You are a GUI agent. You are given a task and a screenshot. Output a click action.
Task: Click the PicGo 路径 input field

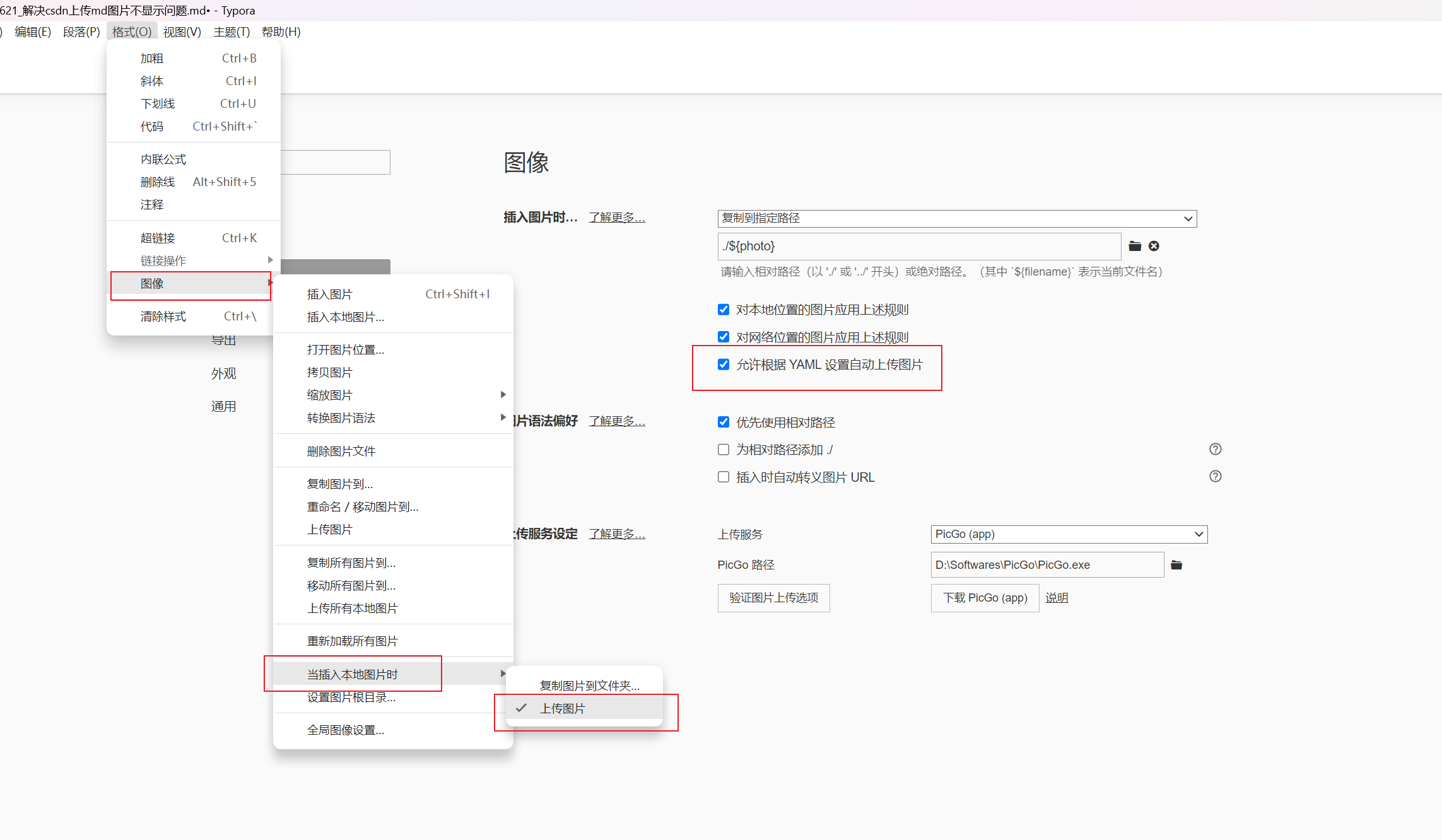[x=1047, y=564]
